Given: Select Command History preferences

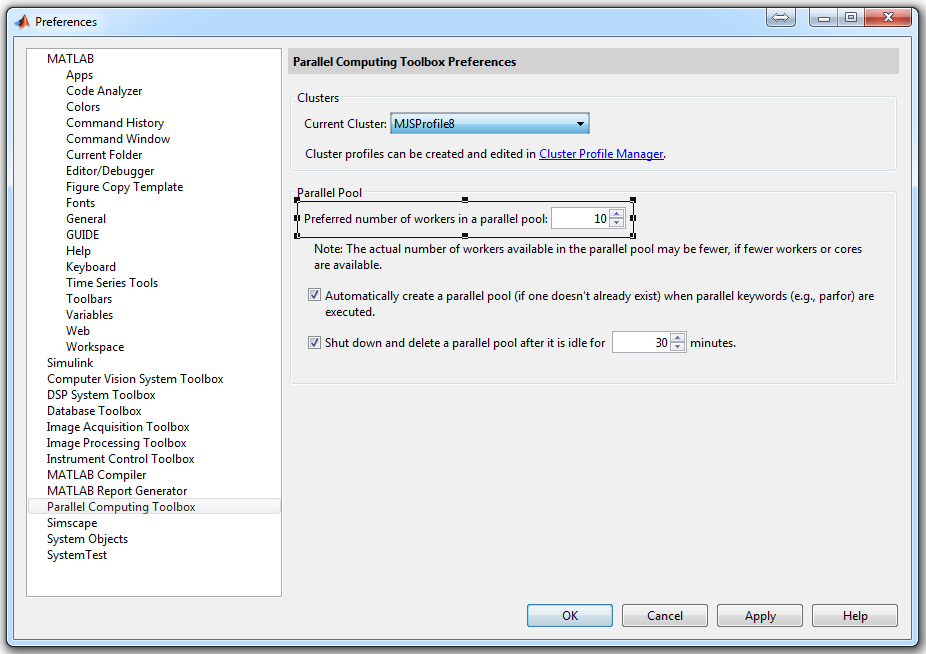Looking at the screenshot, I should pos(115,123).
